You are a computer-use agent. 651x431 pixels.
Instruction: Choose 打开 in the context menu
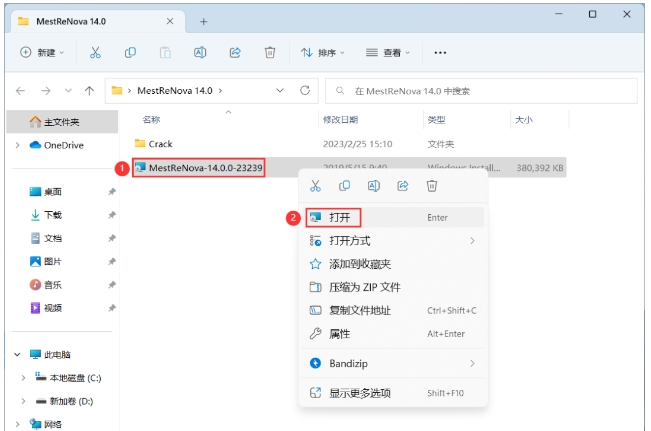pos(394,218)
